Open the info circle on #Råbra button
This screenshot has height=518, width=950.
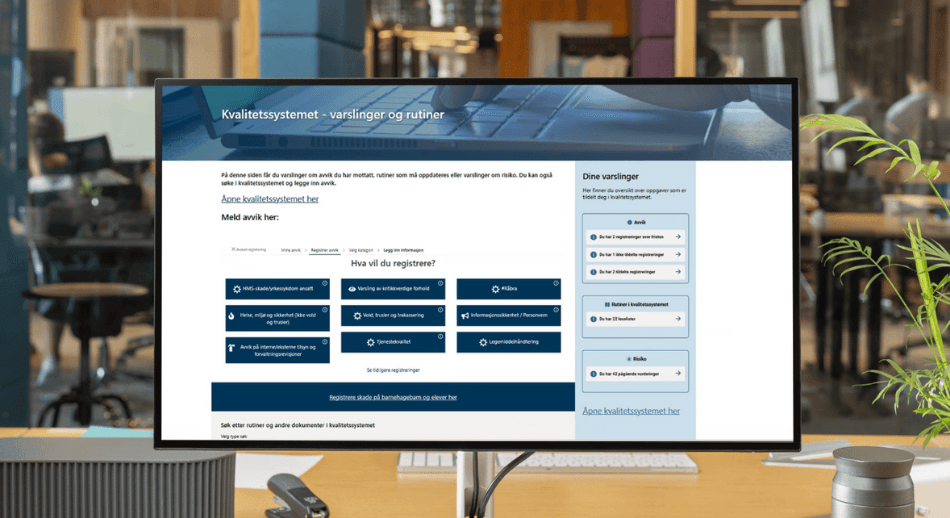tap(556, 283)
